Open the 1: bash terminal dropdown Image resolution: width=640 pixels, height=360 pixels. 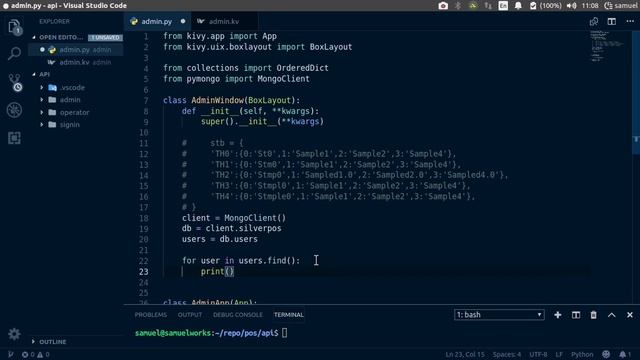pyautogui.click(x=499, y=315)
